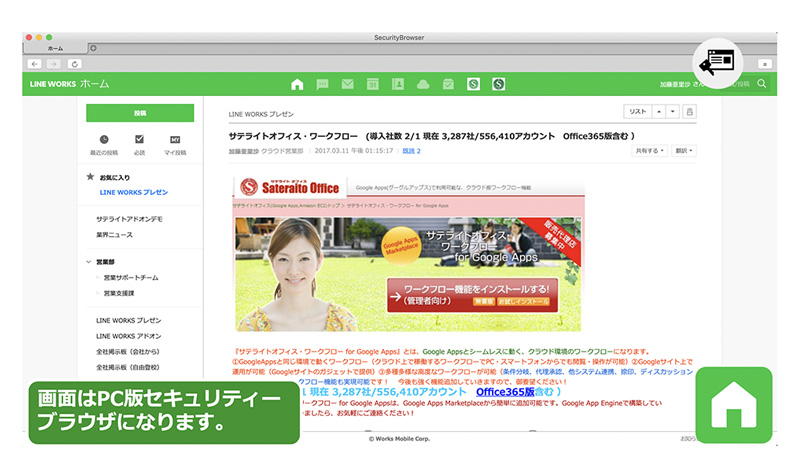Image resolution: width=800 pixels, height=460 pixels.
Task: Click the Office365版 hyperlink
Action: [505, 392]
